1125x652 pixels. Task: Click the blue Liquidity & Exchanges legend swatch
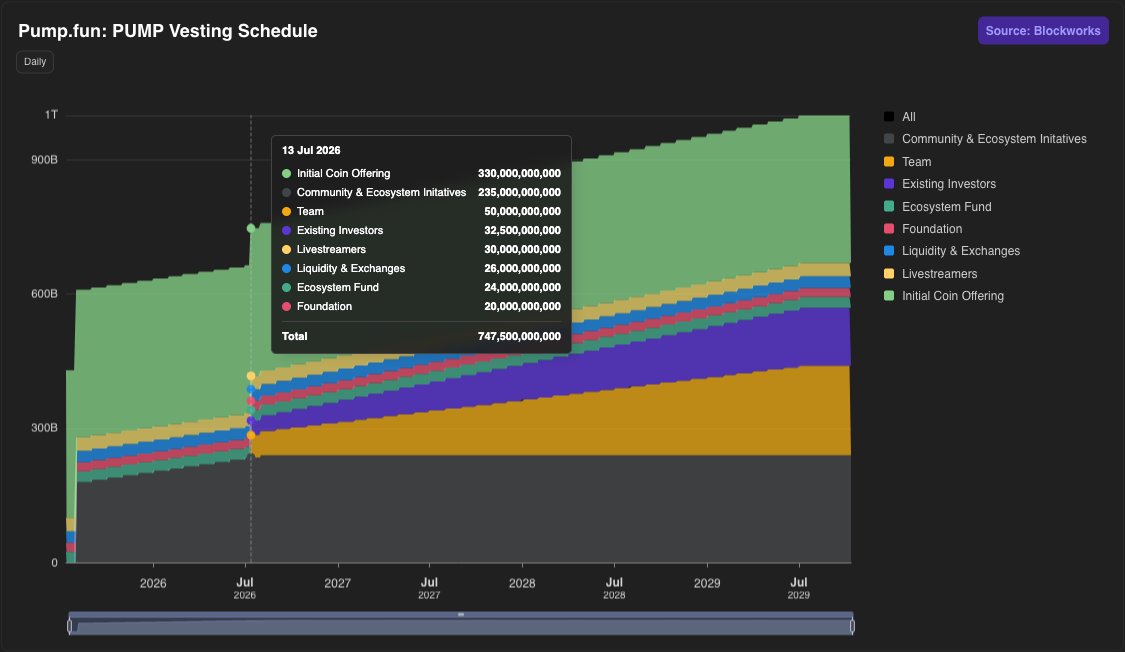pos(889,251)
